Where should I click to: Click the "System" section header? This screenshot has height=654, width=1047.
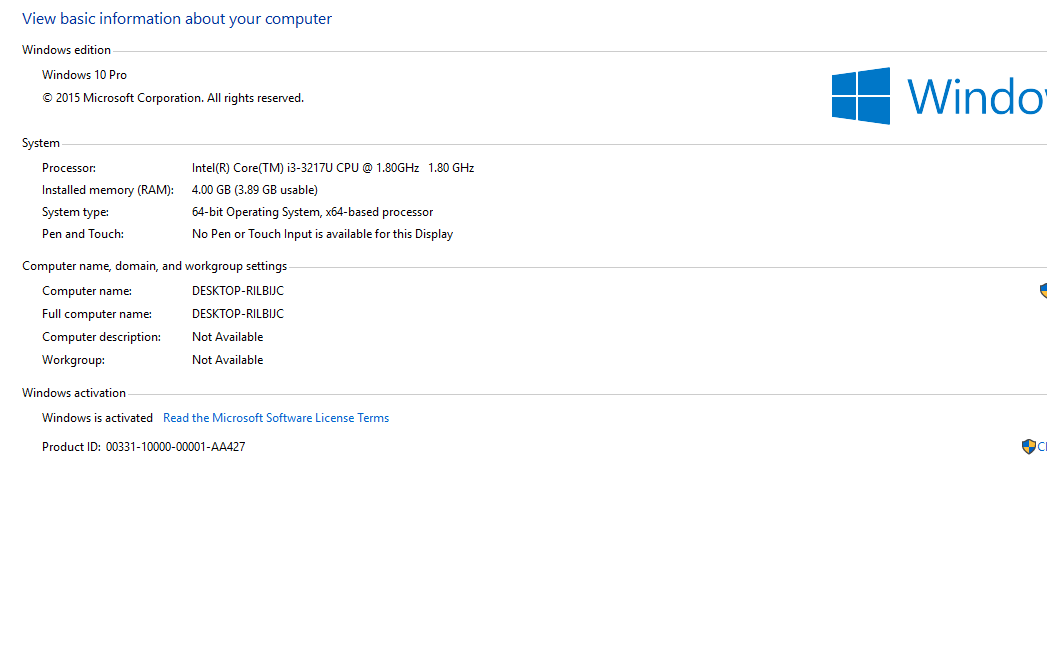point(41,143)
